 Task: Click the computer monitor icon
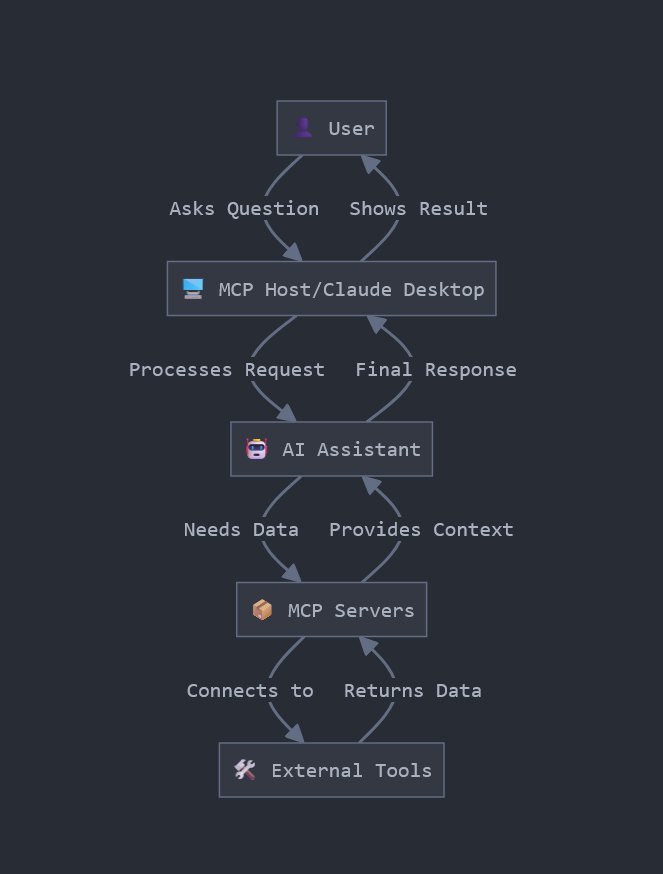point(193,289)
